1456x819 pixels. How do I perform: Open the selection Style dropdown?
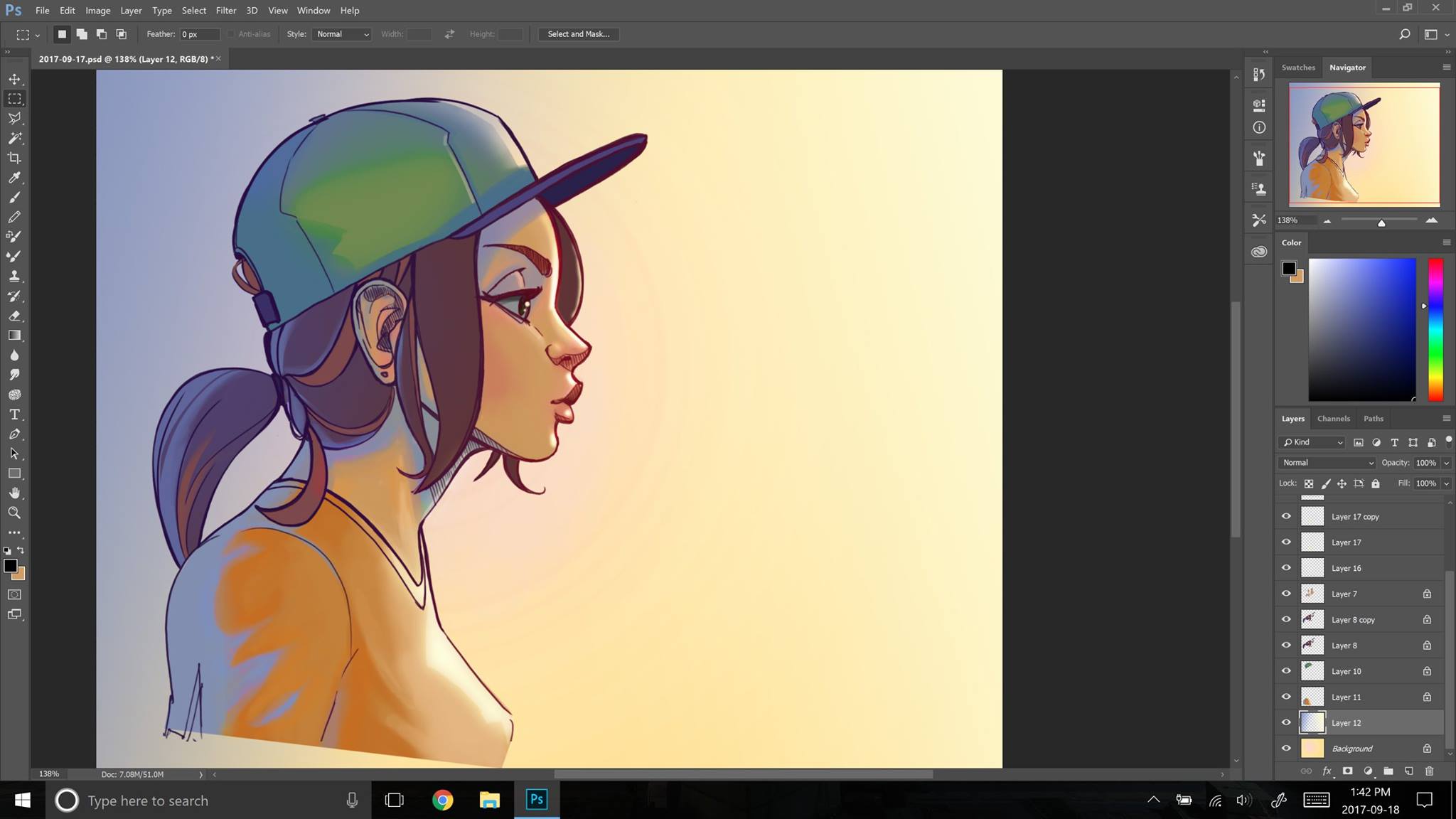point(342,34)
